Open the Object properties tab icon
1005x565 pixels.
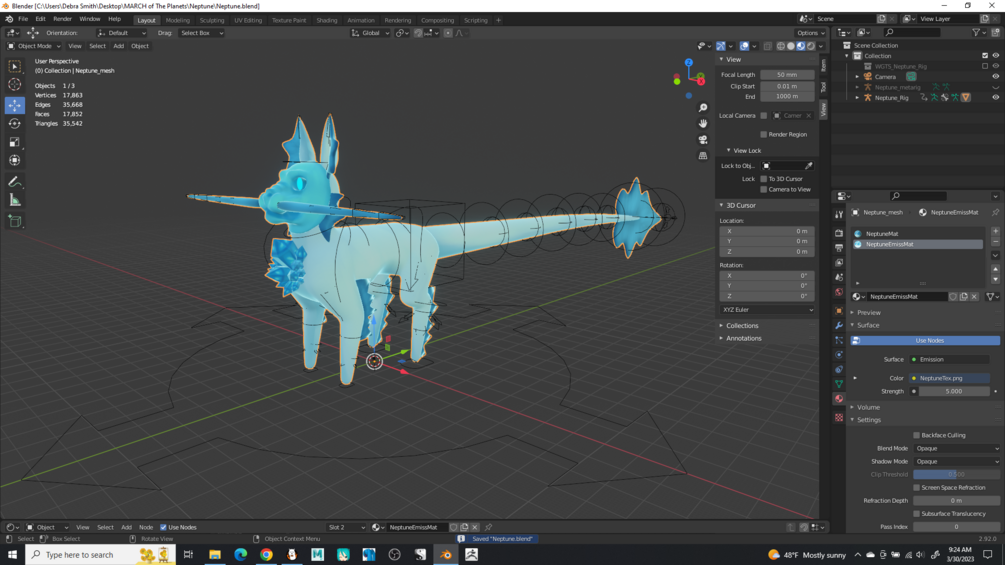(839, 311)
